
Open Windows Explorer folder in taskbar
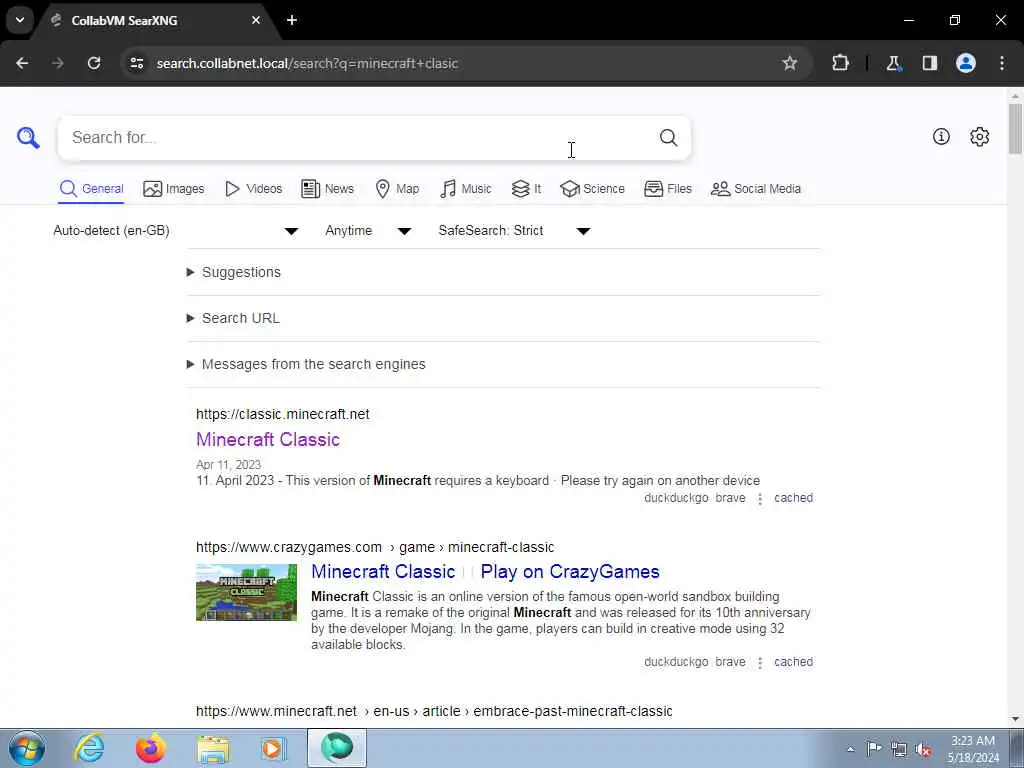[x=214, y=749]
